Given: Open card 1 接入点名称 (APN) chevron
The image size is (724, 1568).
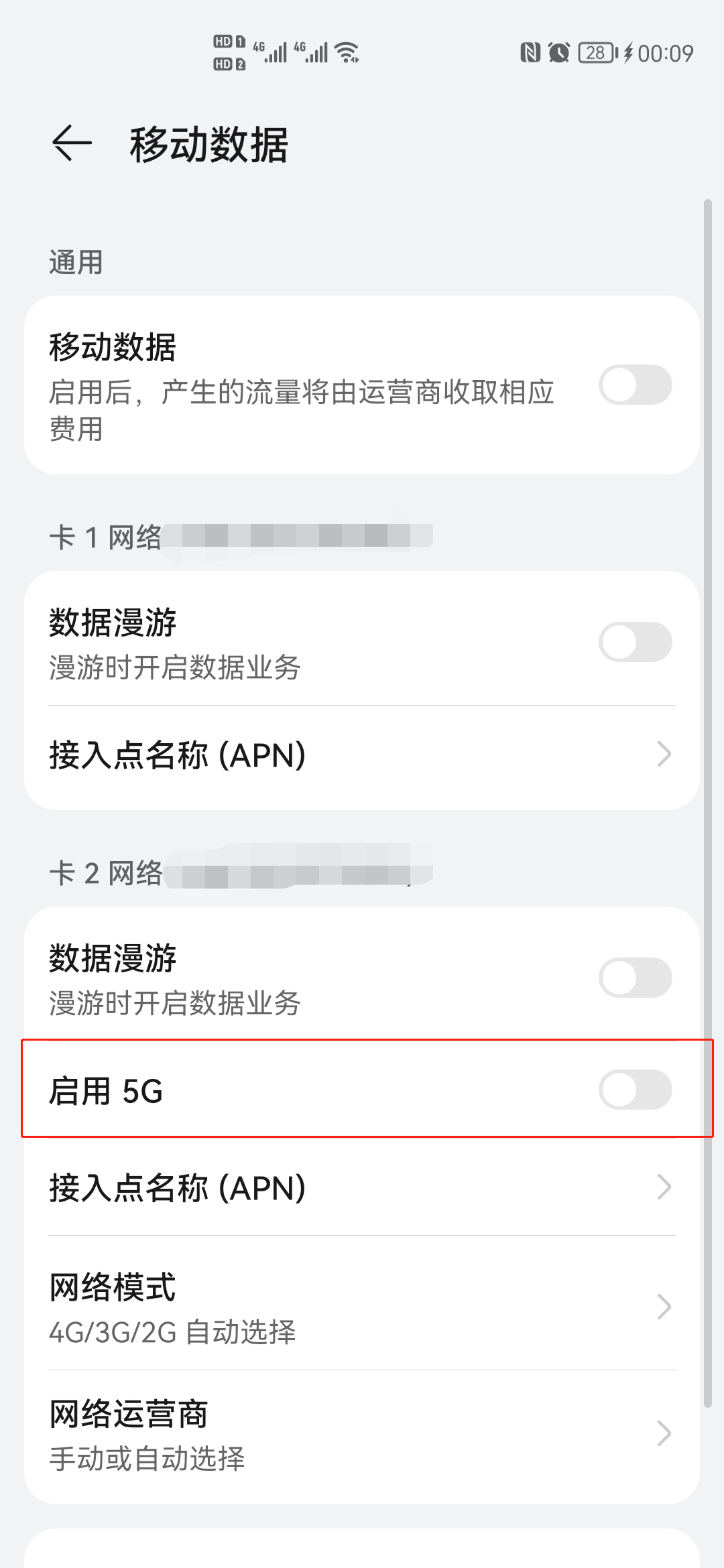Looking at the screenshot, I should point(664,755).
